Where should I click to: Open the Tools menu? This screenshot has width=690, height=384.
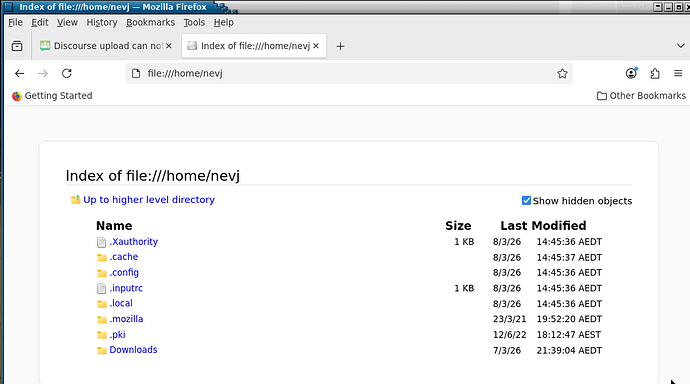194,22
